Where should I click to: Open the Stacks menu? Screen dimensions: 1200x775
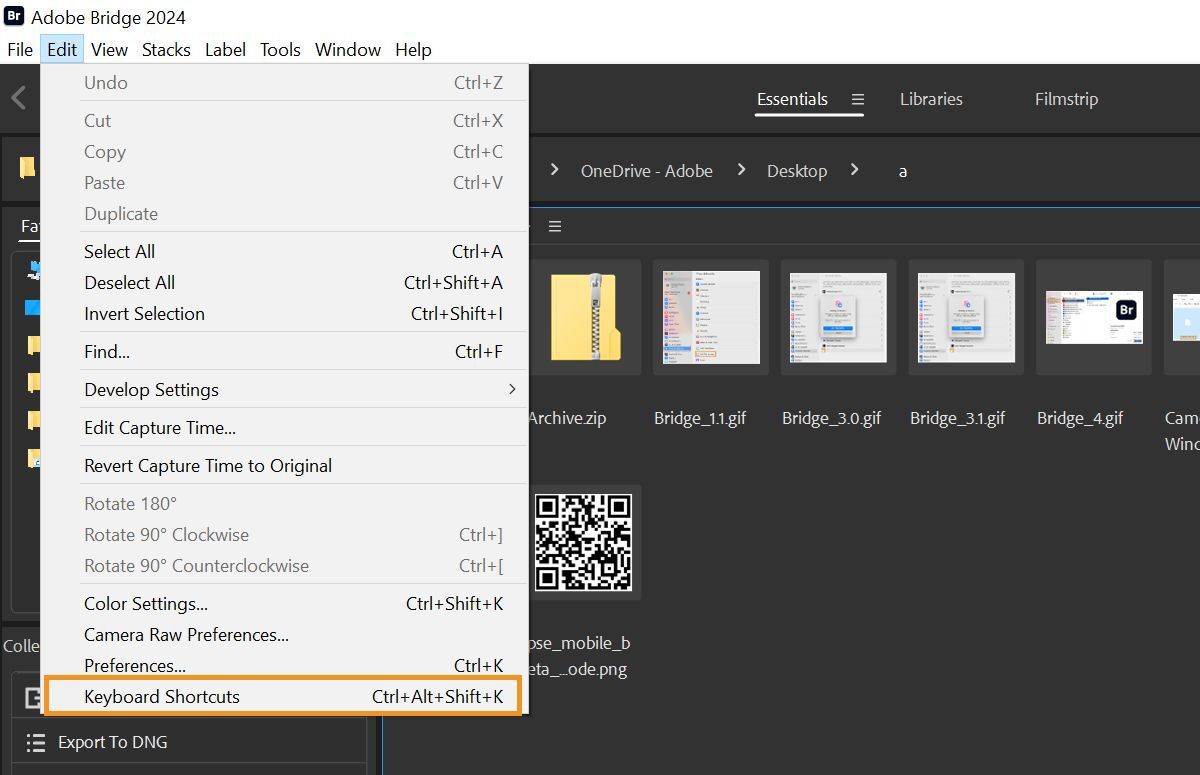click(166, 49)
